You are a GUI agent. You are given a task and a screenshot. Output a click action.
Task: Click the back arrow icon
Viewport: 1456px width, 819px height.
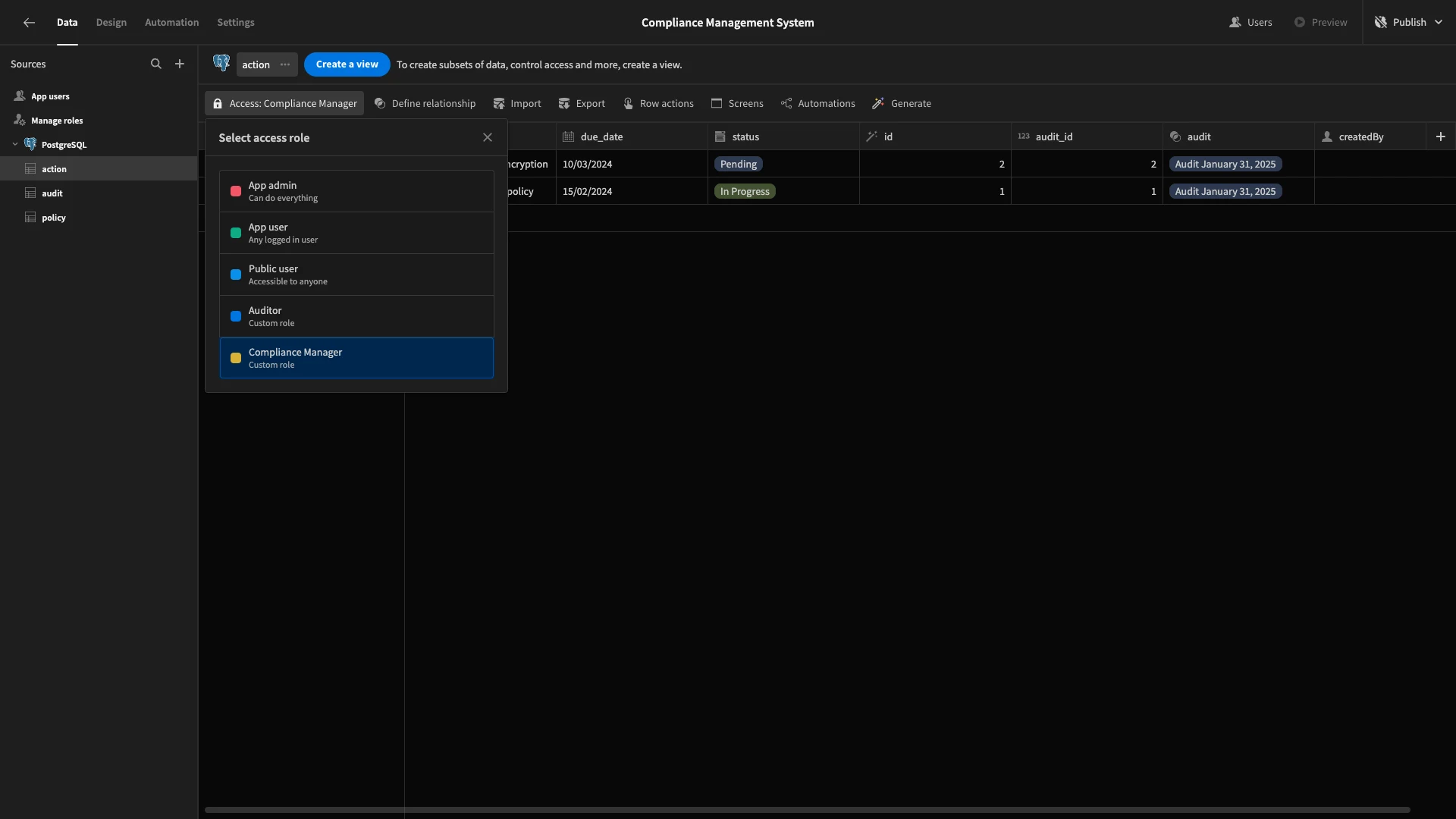29,23
